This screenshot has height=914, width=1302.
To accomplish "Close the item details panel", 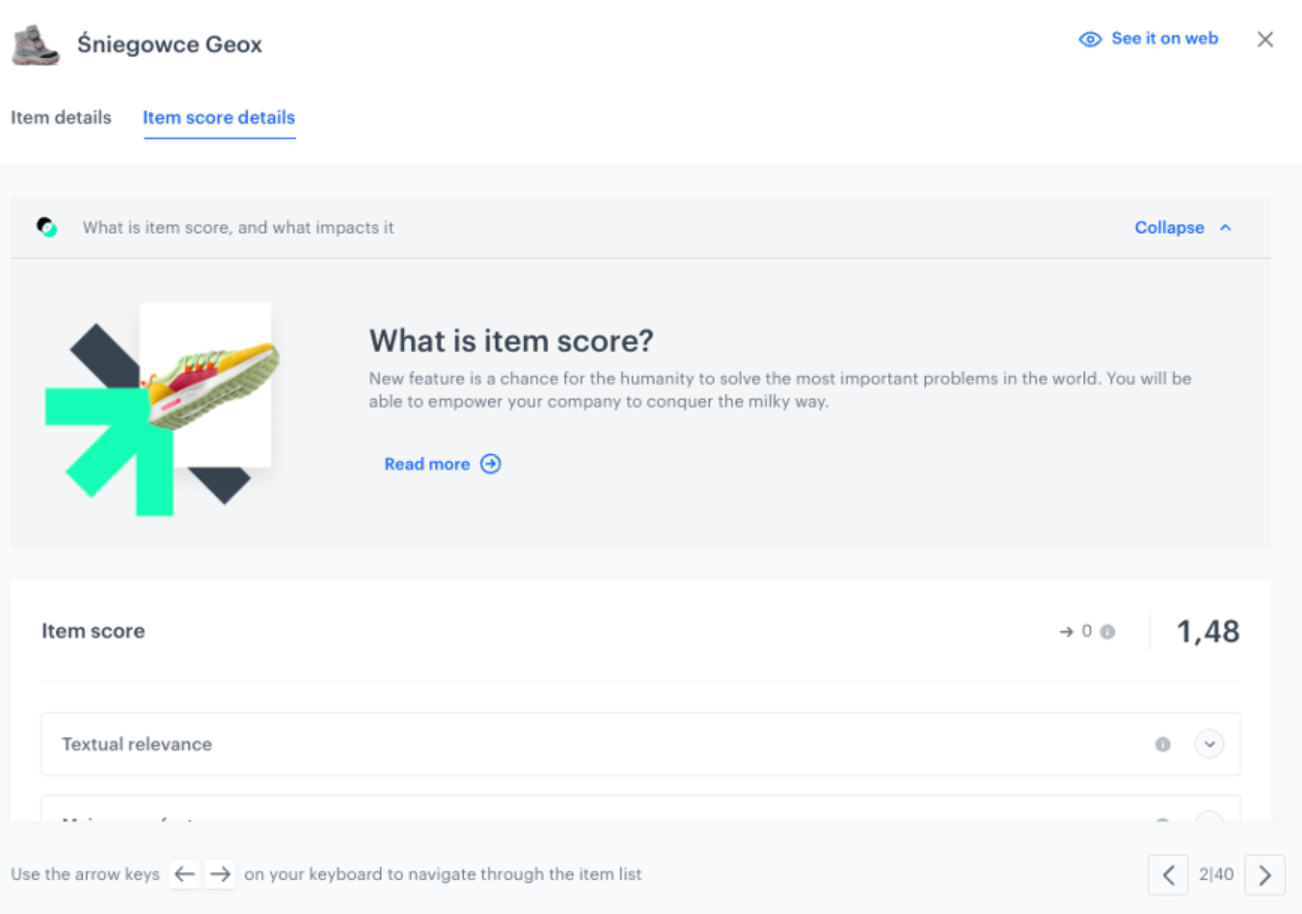I will [1265, 39].
